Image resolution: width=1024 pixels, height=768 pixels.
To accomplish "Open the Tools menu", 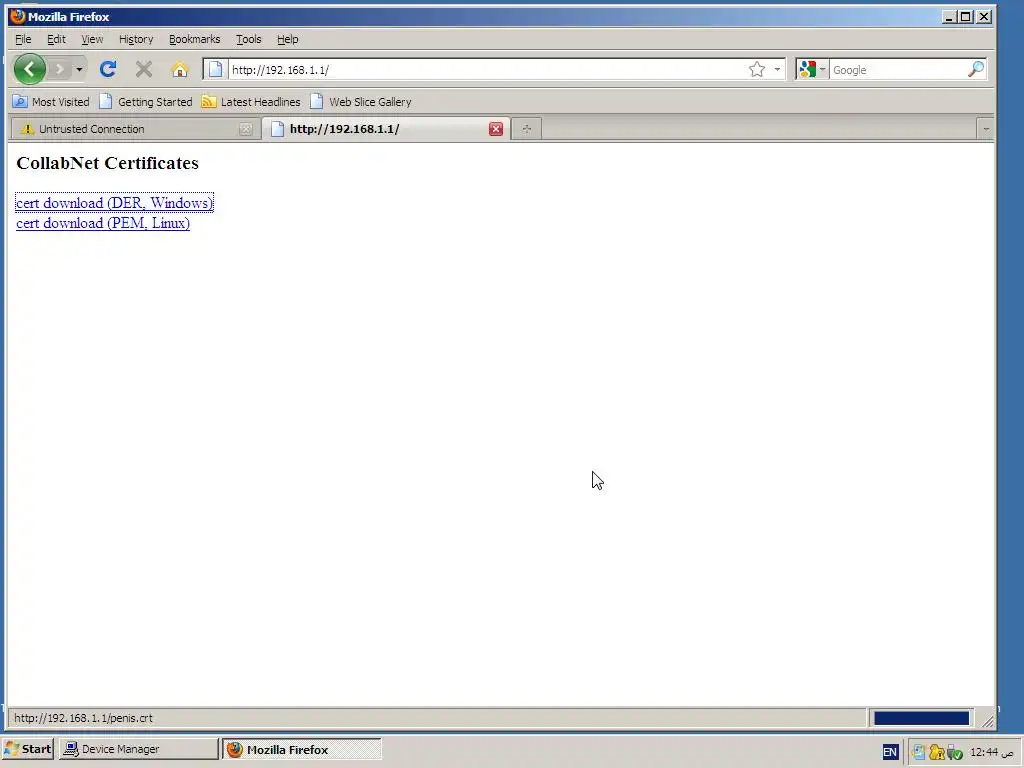I will 248,39.
